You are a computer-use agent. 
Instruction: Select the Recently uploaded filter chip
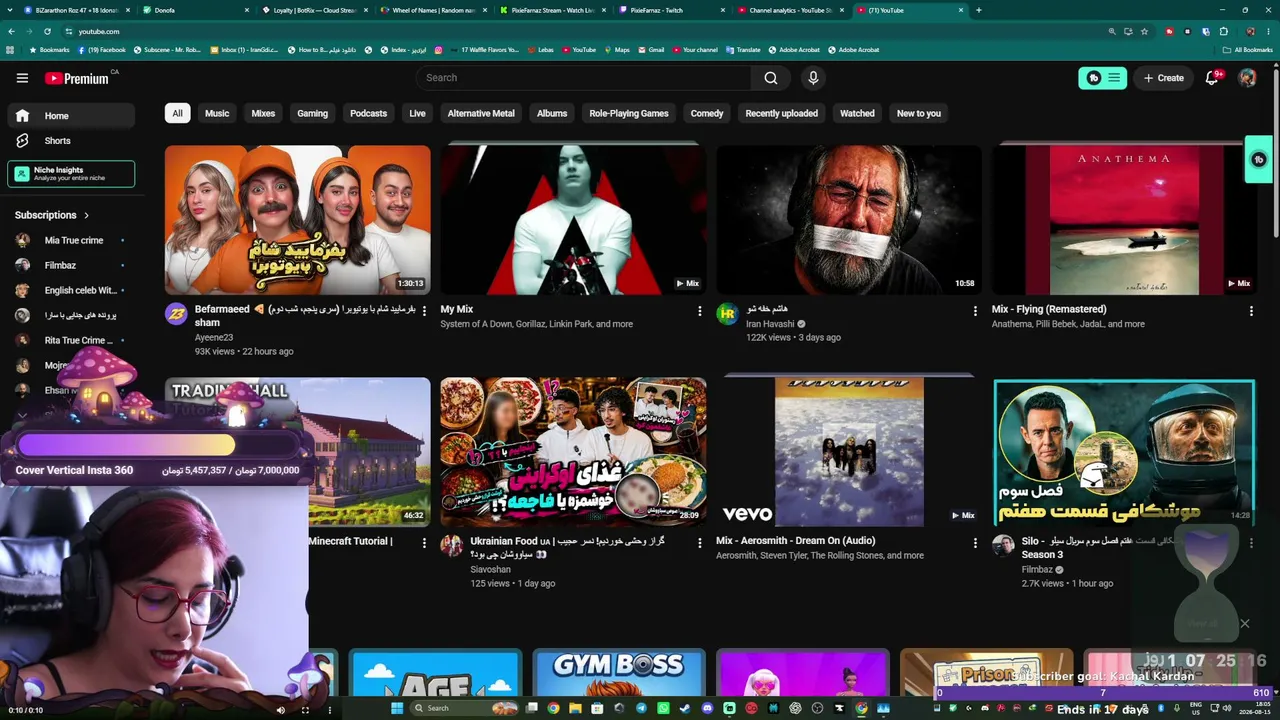pyautogui.click(x=781, y=114)
